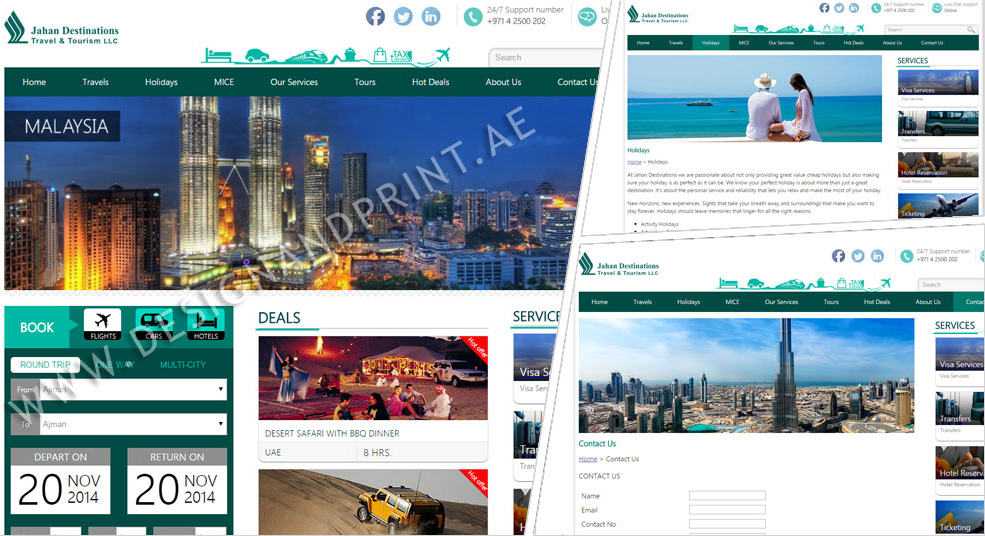
Task: Click the Home breadcrumb link on the Contact Us page
Action: (587, 459)
